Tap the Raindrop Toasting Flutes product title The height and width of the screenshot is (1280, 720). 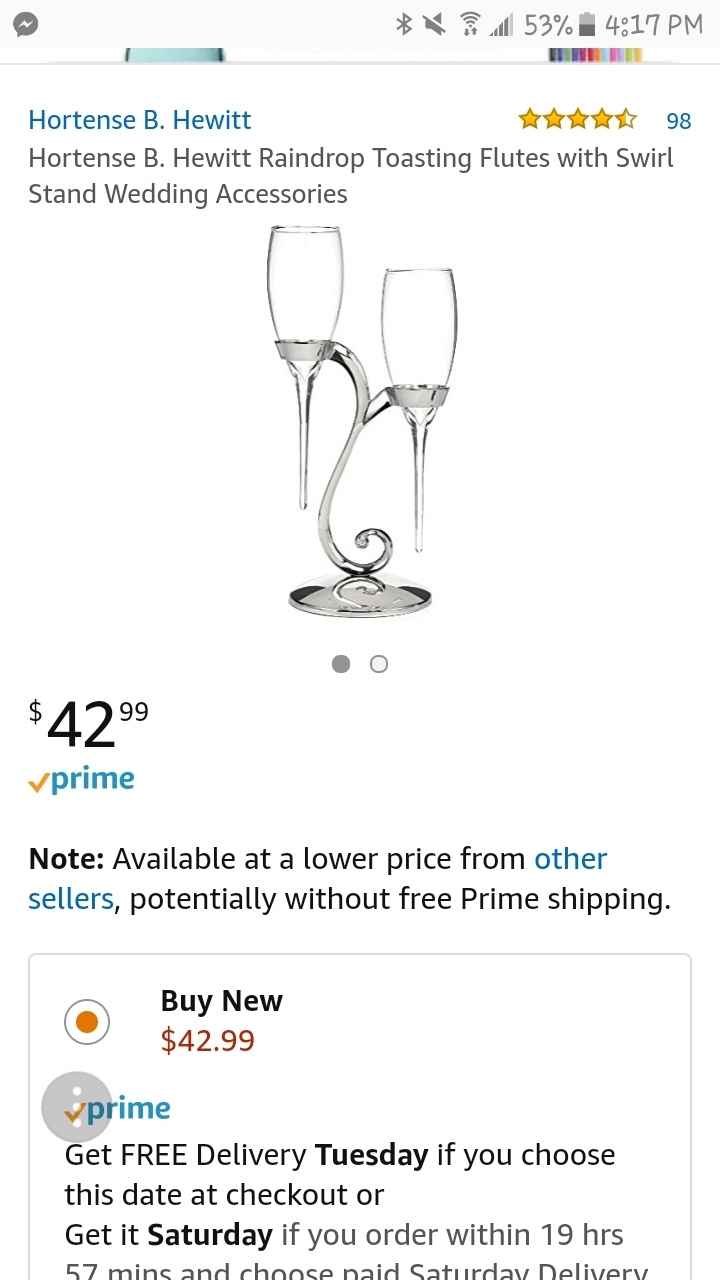click(350, 175)
